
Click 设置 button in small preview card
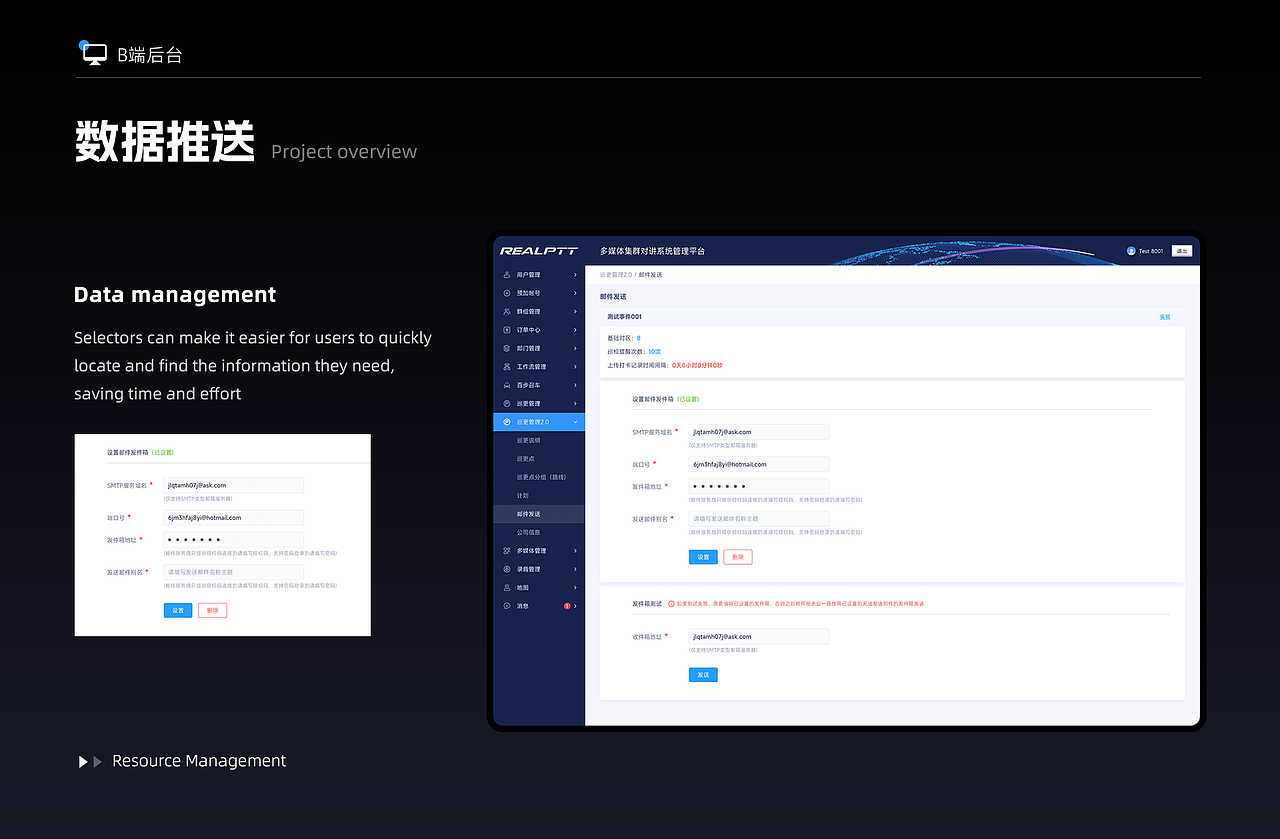178,610
